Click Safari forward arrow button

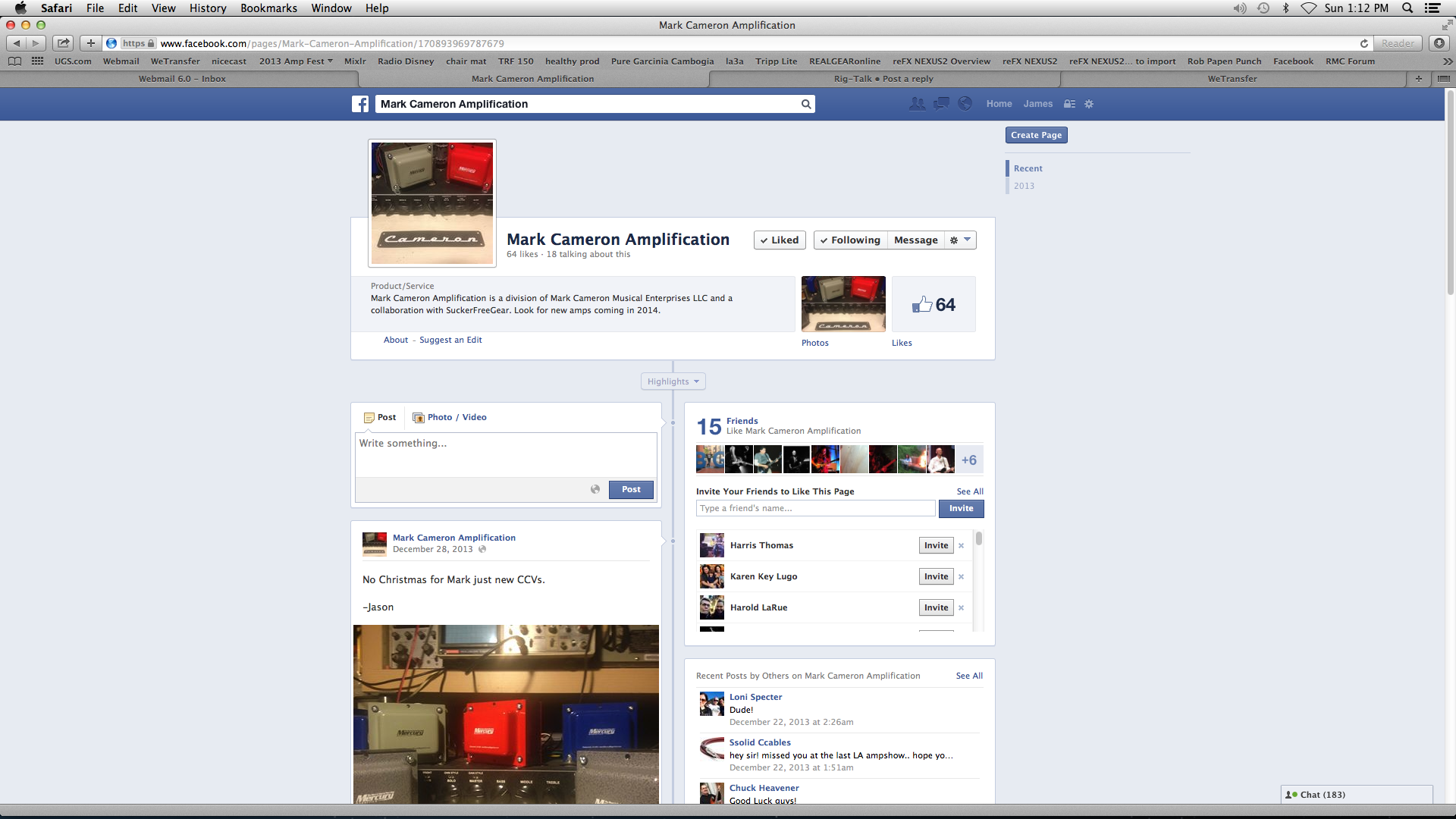tap(36, 43)
